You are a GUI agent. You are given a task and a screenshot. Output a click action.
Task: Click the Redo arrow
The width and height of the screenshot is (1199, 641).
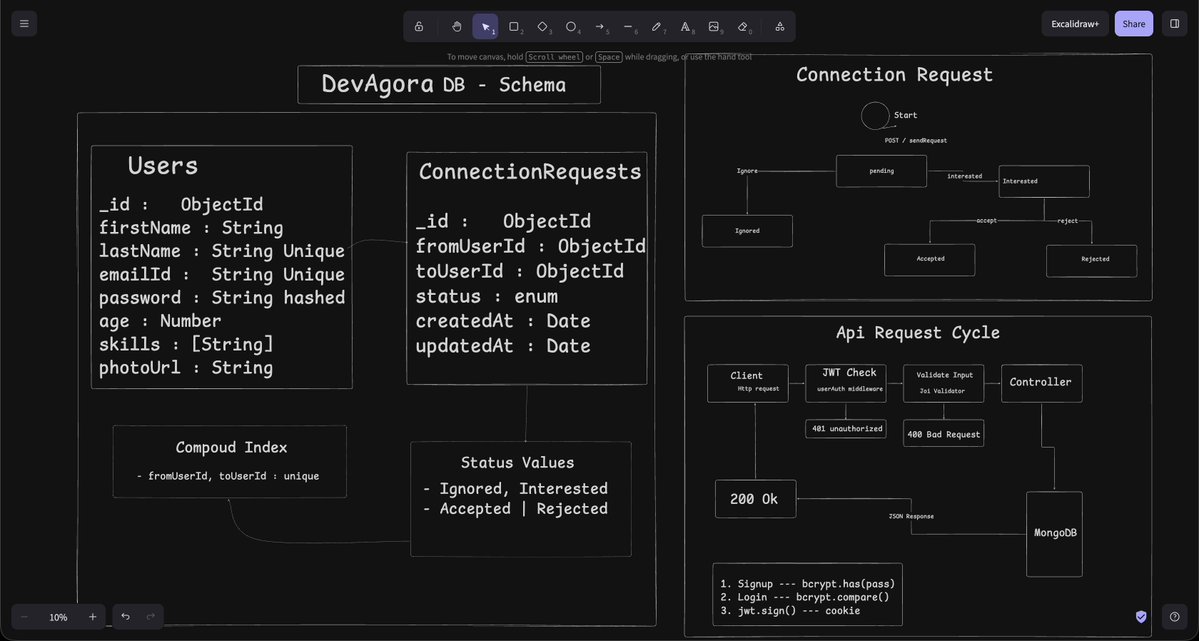click(151, 617)
